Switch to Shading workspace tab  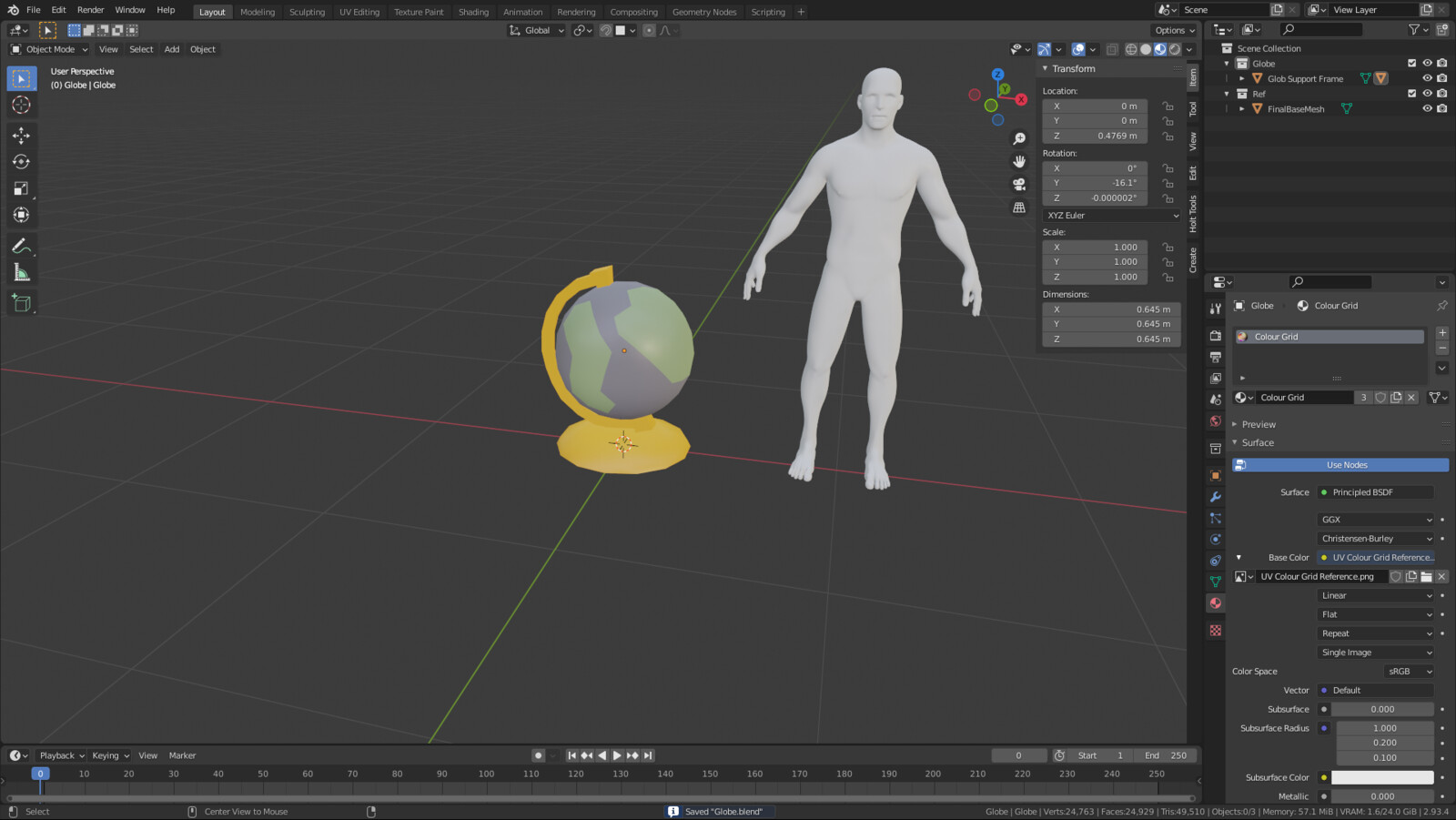coord(473,12)
